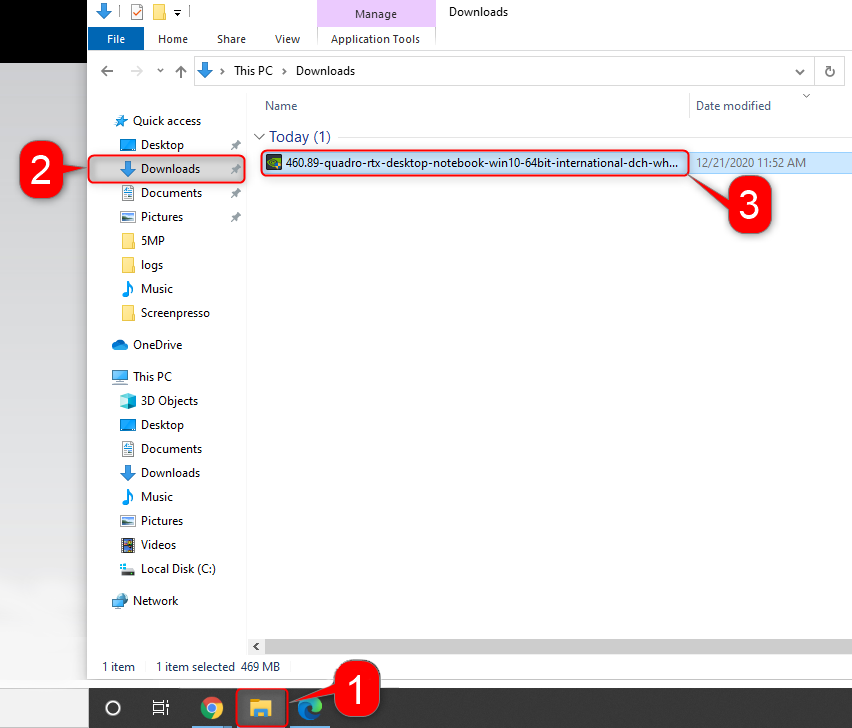
Task: Collapse the Today (1) group
Action: (x=259, y=136)
